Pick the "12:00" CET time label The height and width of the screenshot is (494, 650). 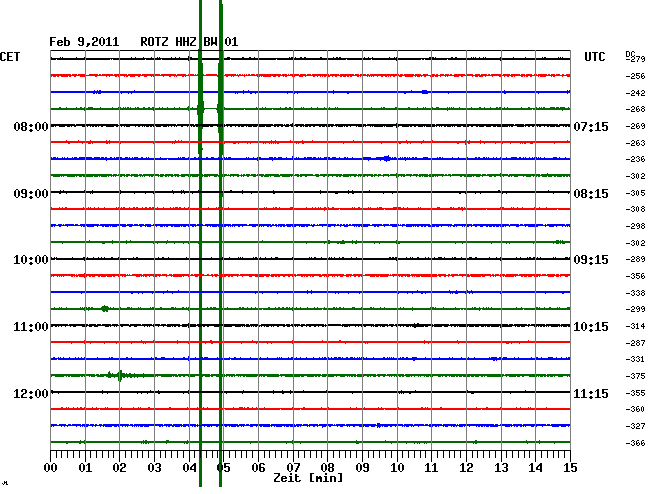(31, 393)
